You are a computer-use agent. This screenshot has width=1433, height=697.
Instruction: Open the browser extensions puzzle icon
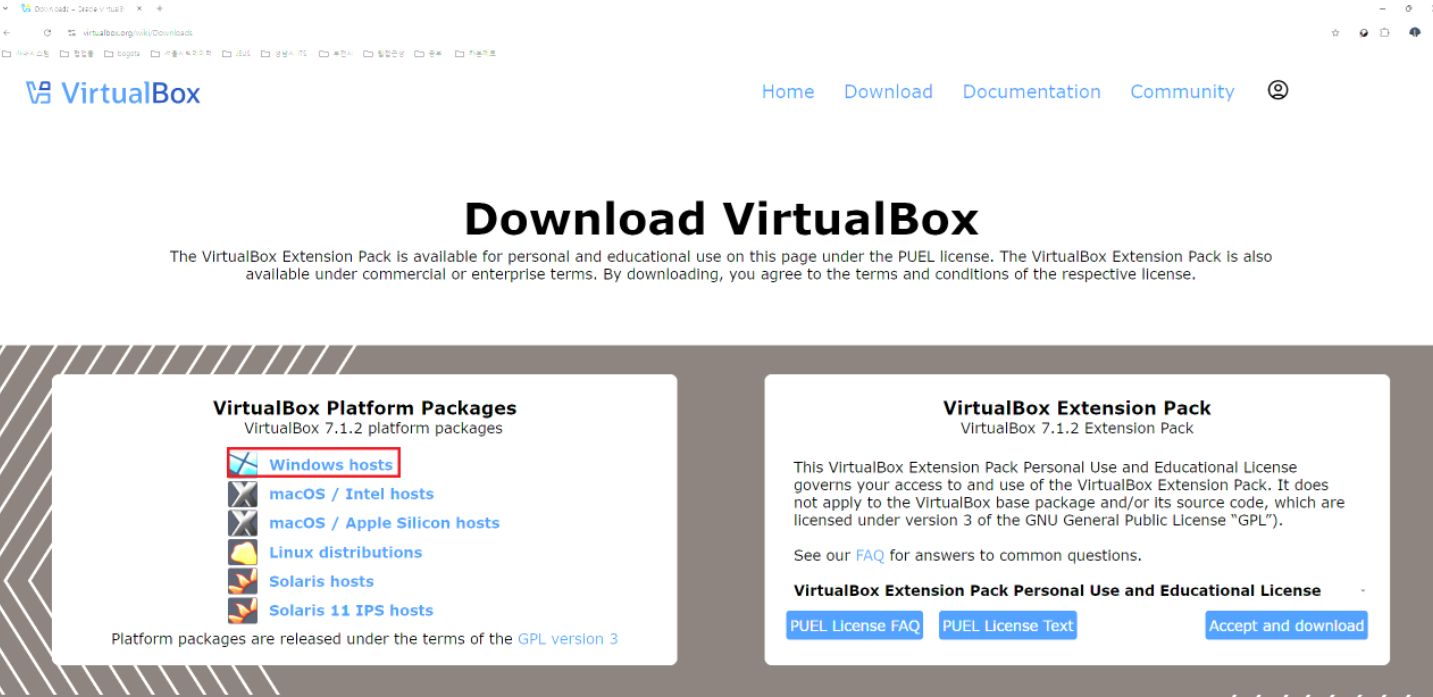pos(1384,33)
